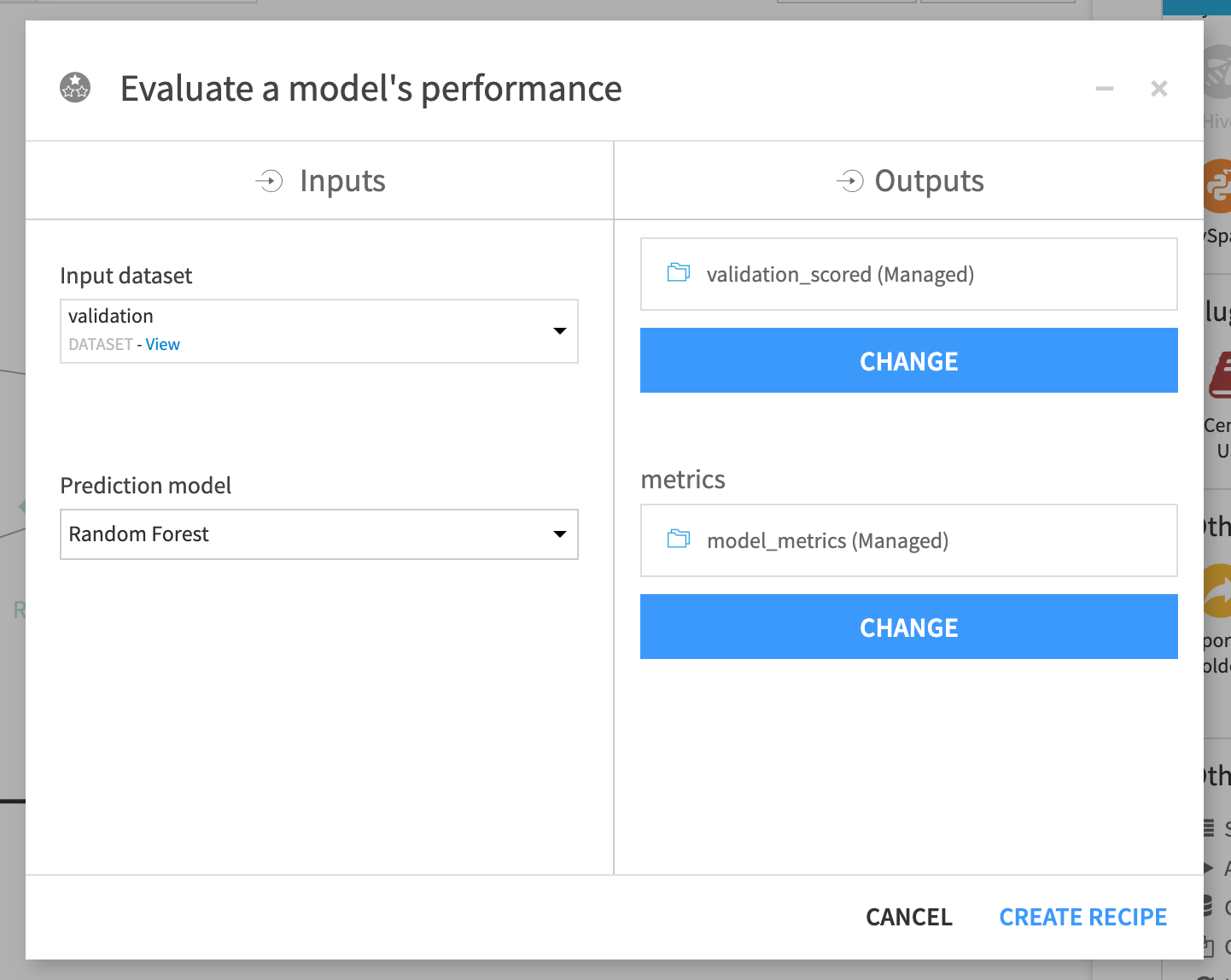Screen dimensions: 1231x980
Task: Click CHANGE button for validation_scored output
Action: tap(909, 360)
